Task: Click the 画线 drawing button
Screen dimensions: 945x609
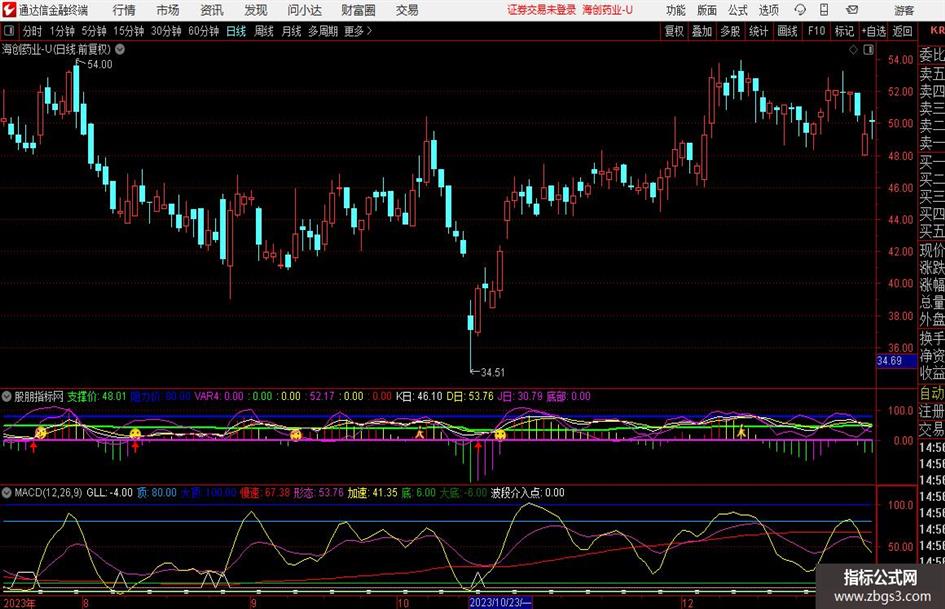Action: pos(787,31)
